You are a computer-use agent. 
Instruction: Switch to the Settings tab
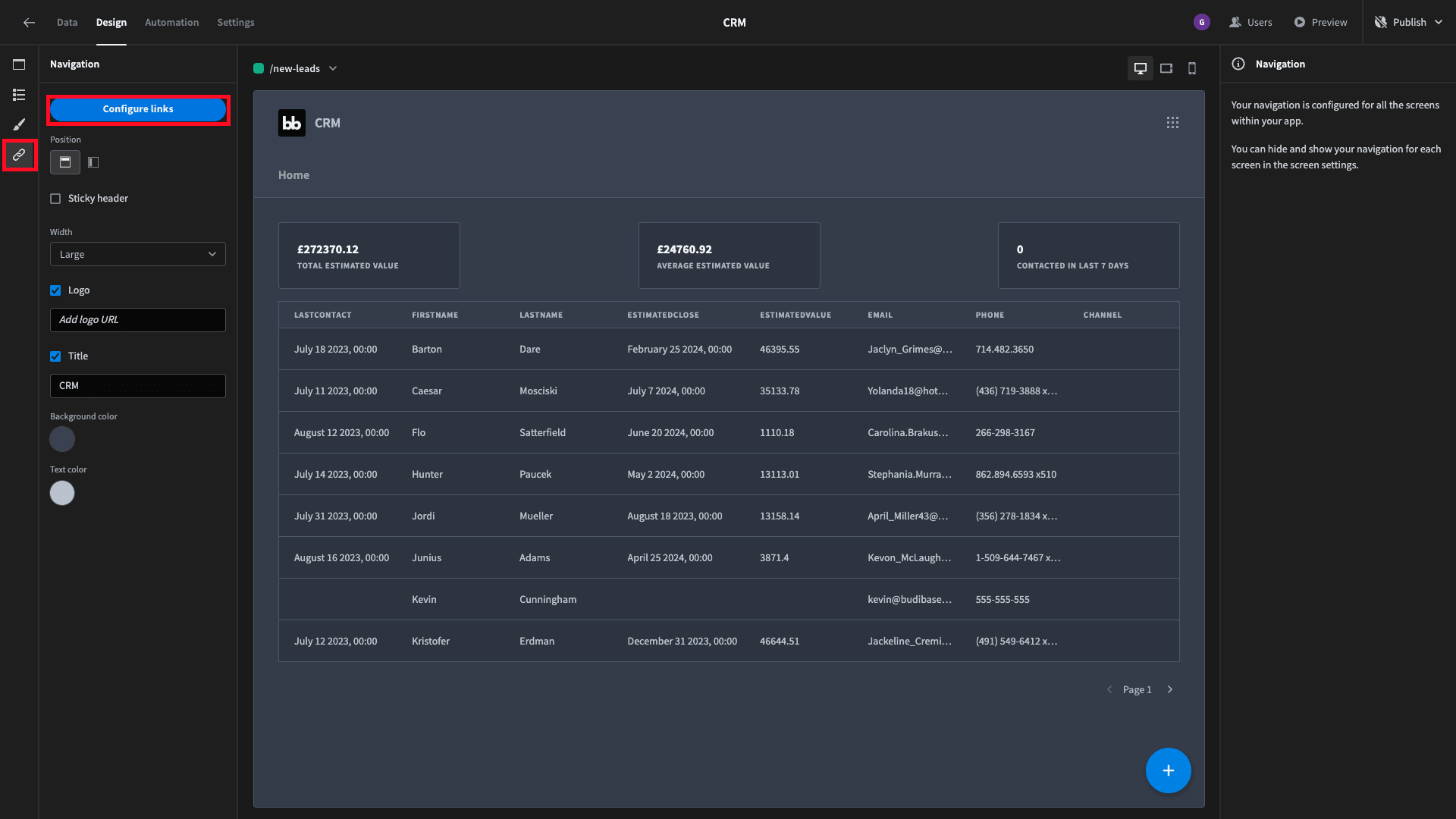pos(236,23)
